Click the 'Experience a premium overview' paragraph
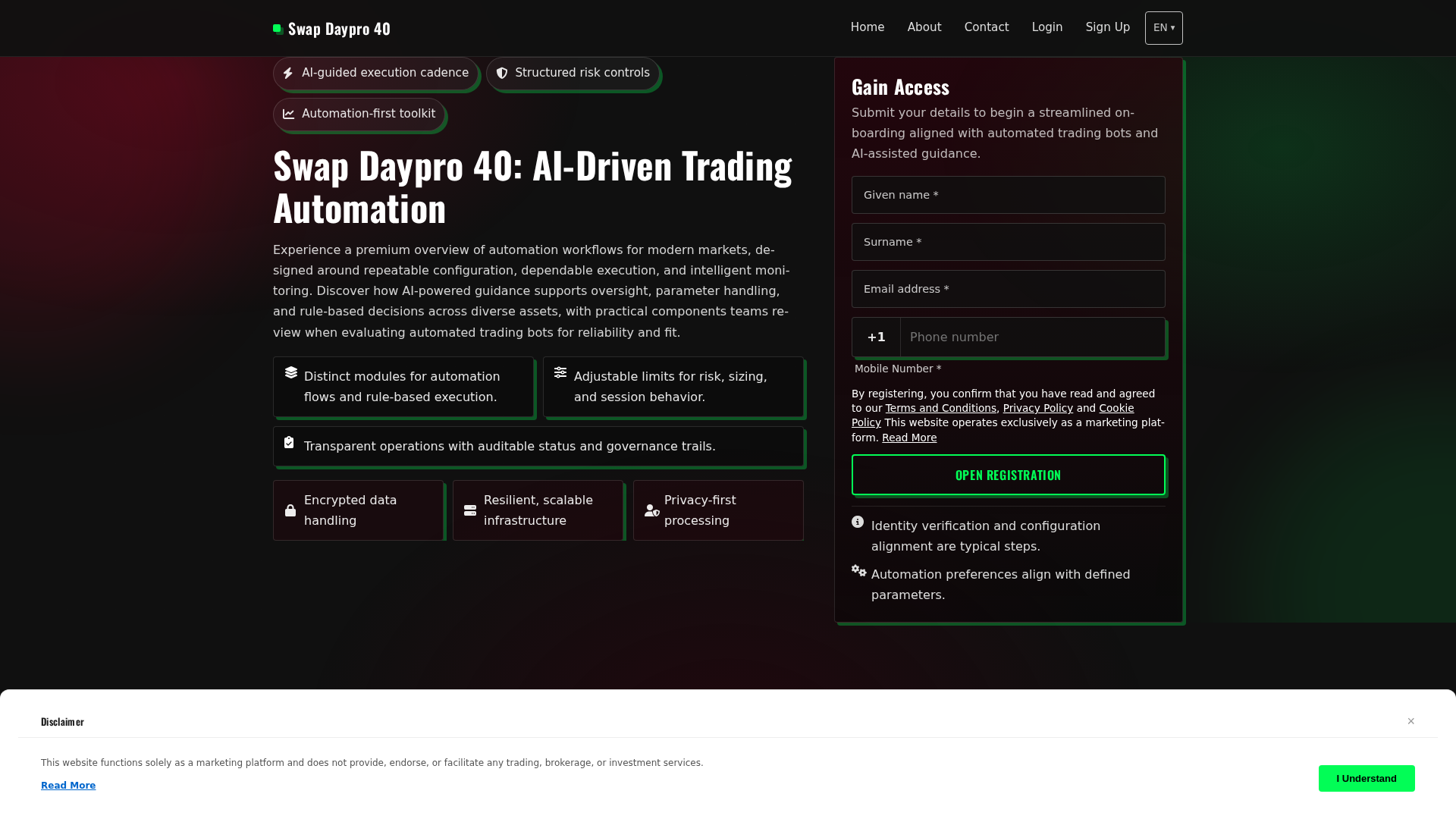The image size is (1456, 819). [x=532, y=291]
